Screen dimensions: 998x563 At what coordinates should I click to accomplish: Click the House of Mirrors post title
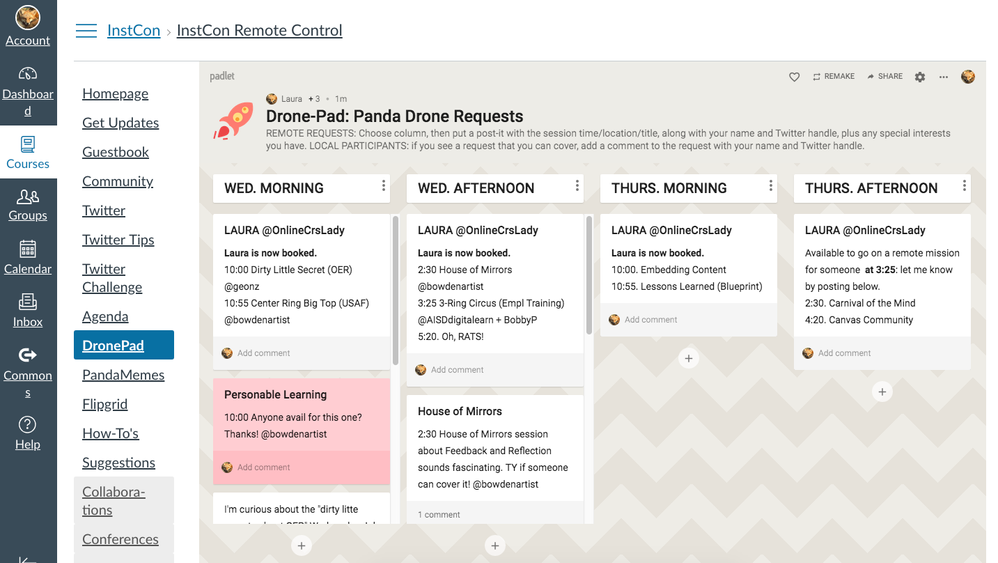pos(460,411)
